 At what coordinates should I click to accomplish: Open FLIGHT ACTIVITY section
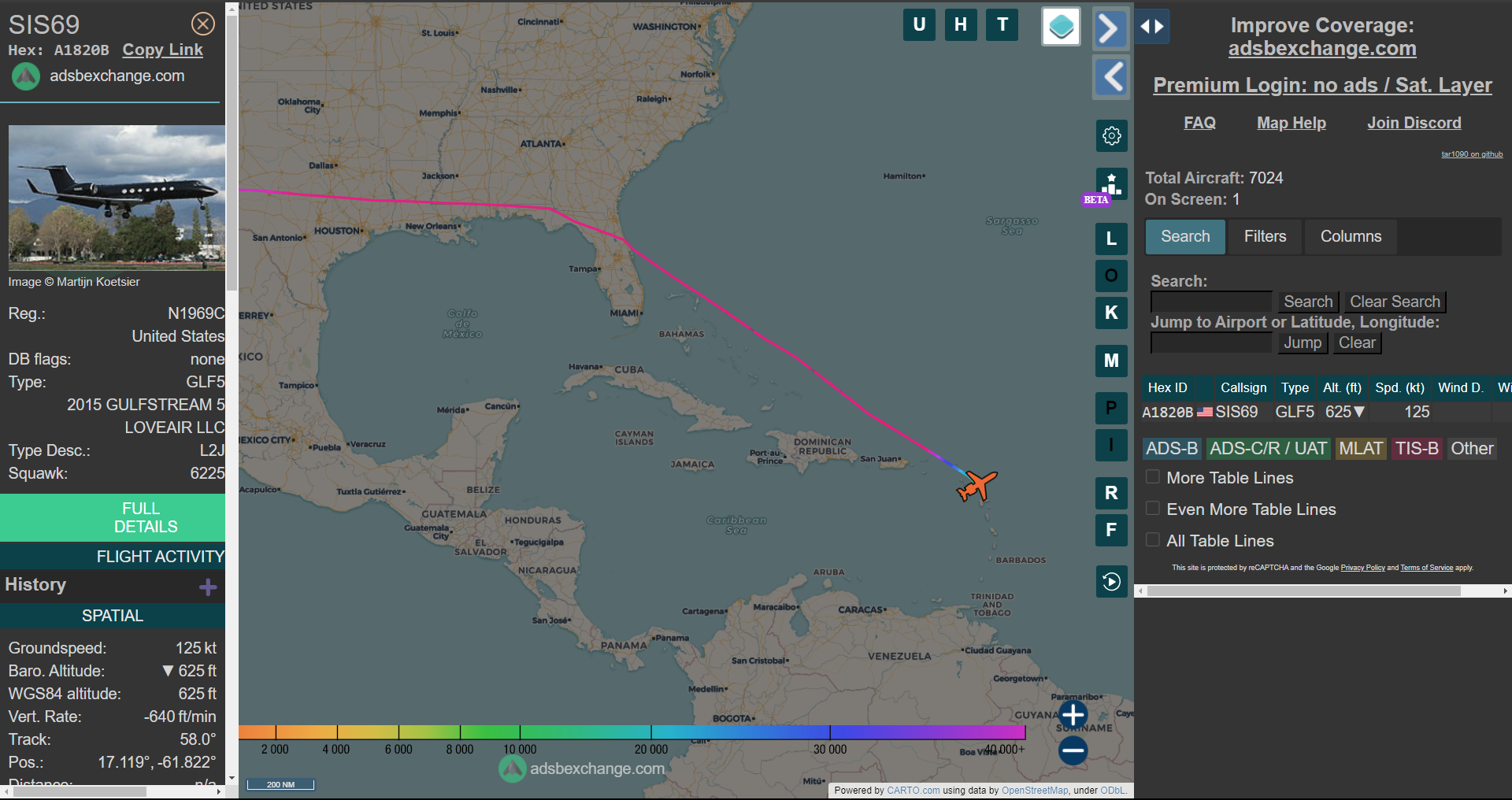point(113,557)
